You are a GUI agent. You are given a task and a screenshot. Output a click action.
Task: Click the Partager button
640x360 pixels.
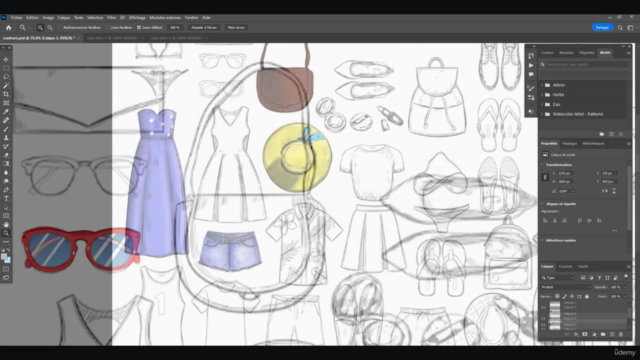click(602, 27)
